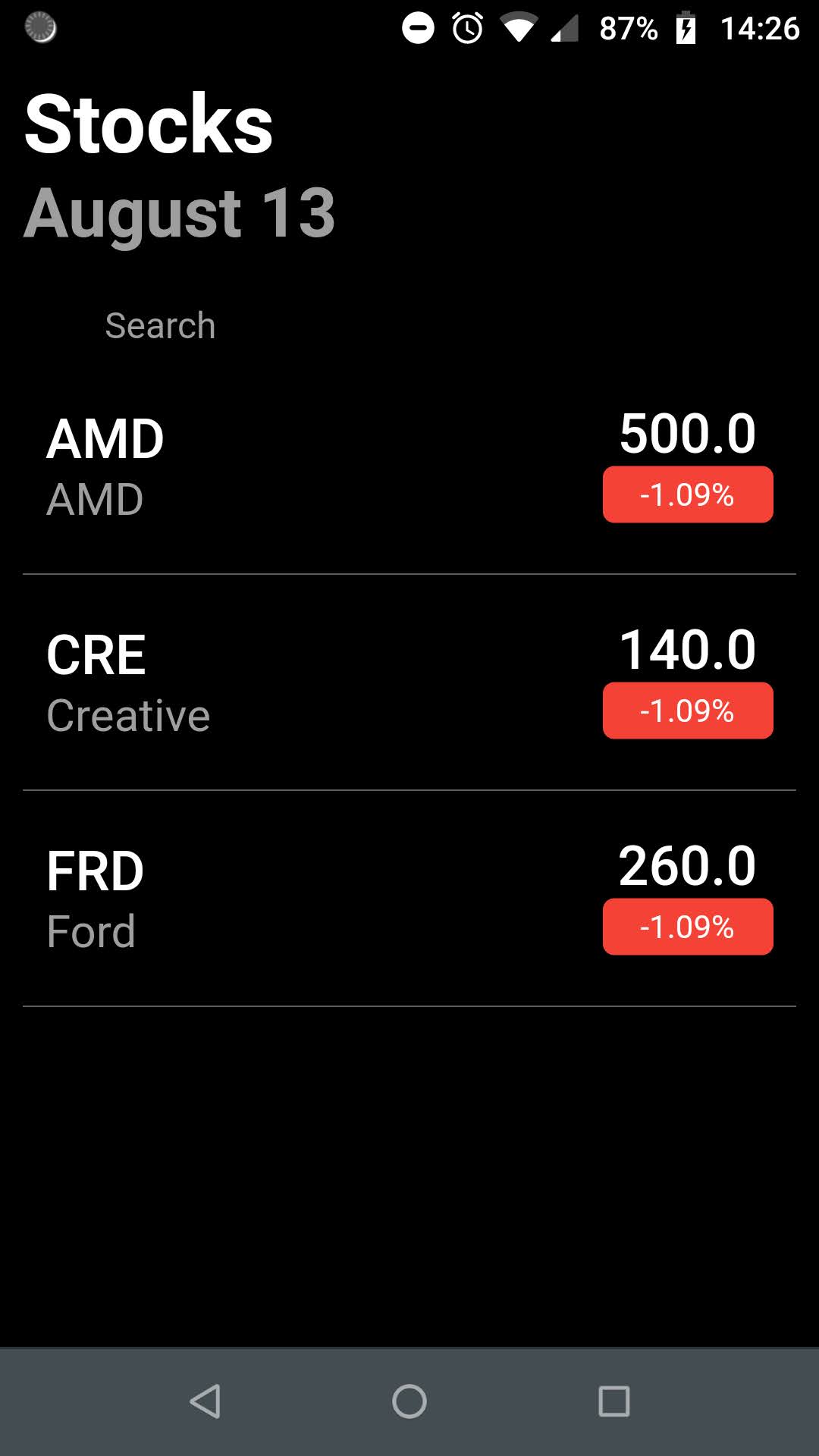Image resolution: width=819 pixels, height=1456 pixels.
Task: Tap the cellular signal status icon
Action: [x=564, y=29]
